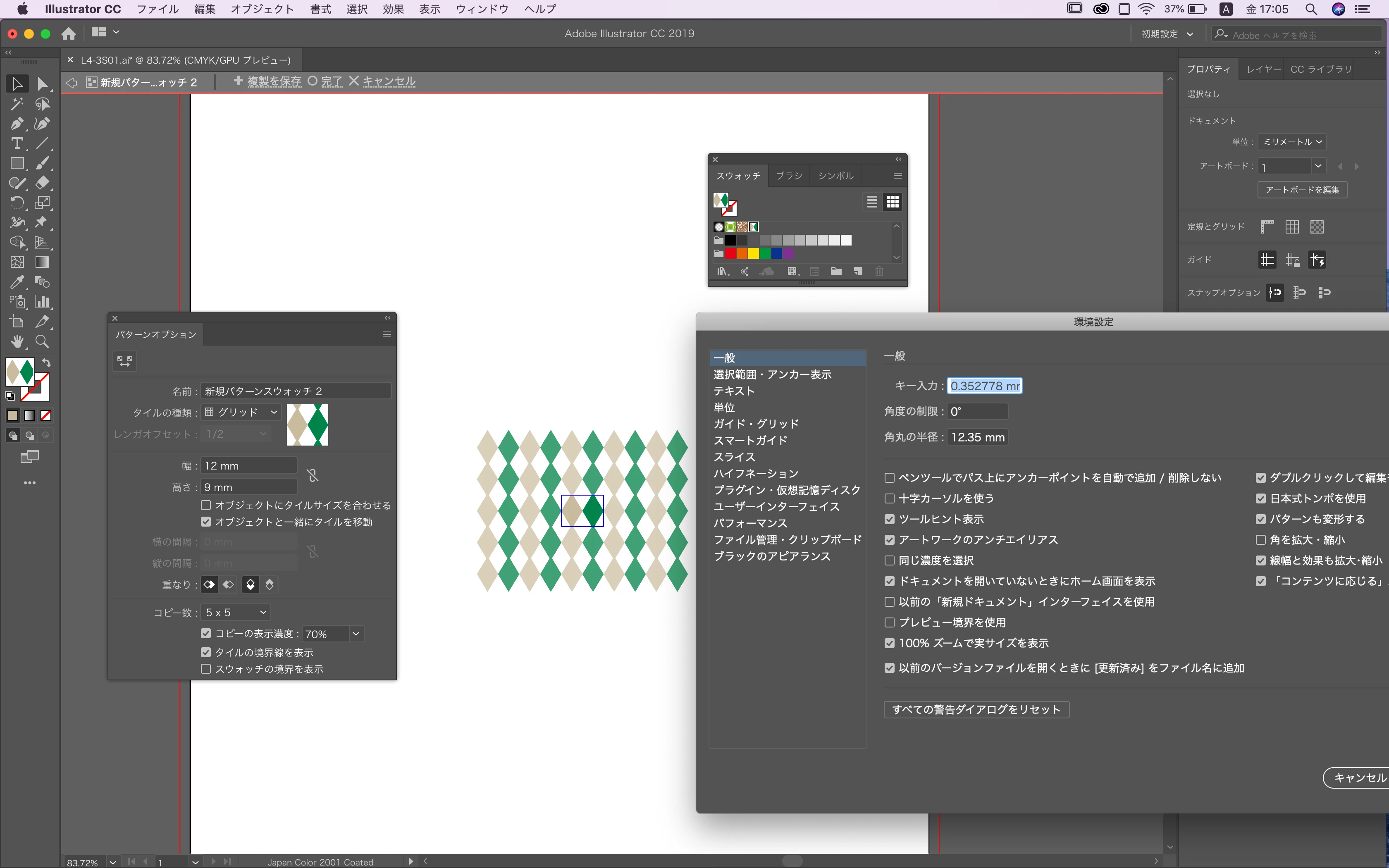1389x868 pixels.
Task: Switch to the レイヤー tab
Action: [x=1263, y=69]
